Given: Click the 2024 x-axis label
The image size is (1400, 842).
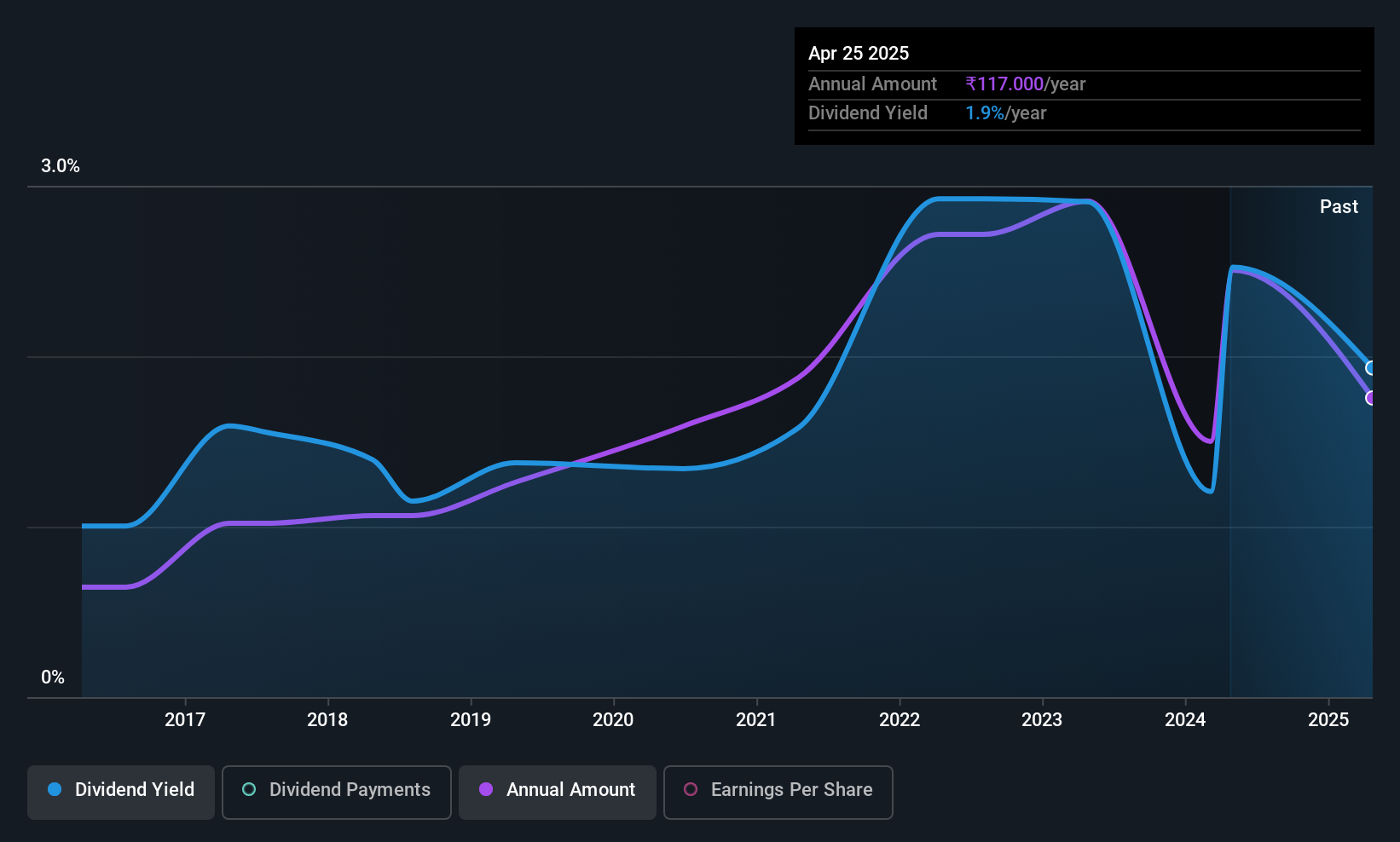Looking at the screenshot, I should tap(1185, 719).
